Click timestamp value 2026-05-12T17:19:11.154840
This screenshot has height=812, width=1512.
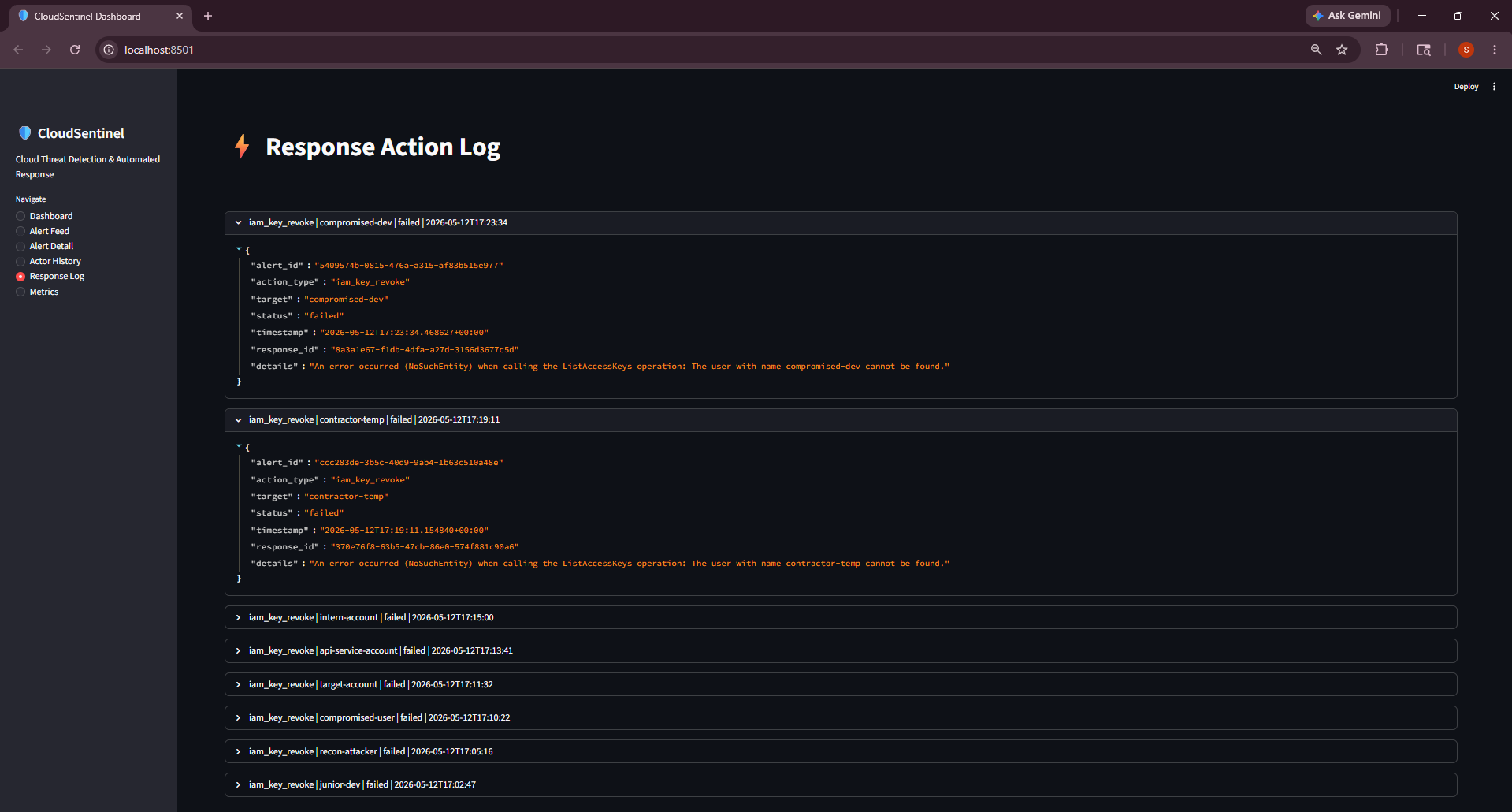pos(404,531)
